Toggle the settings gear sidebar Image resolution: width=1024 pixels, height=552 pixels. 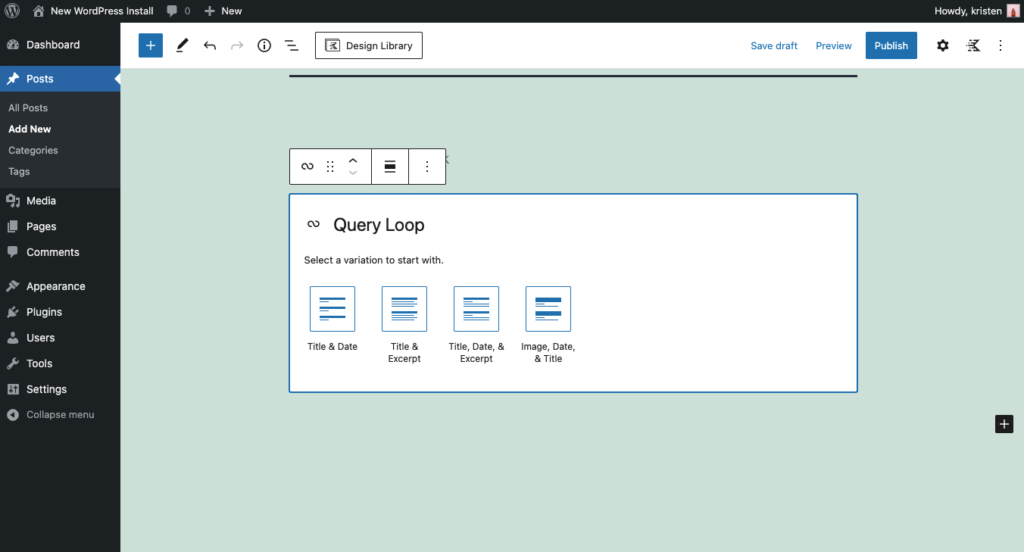942,46
